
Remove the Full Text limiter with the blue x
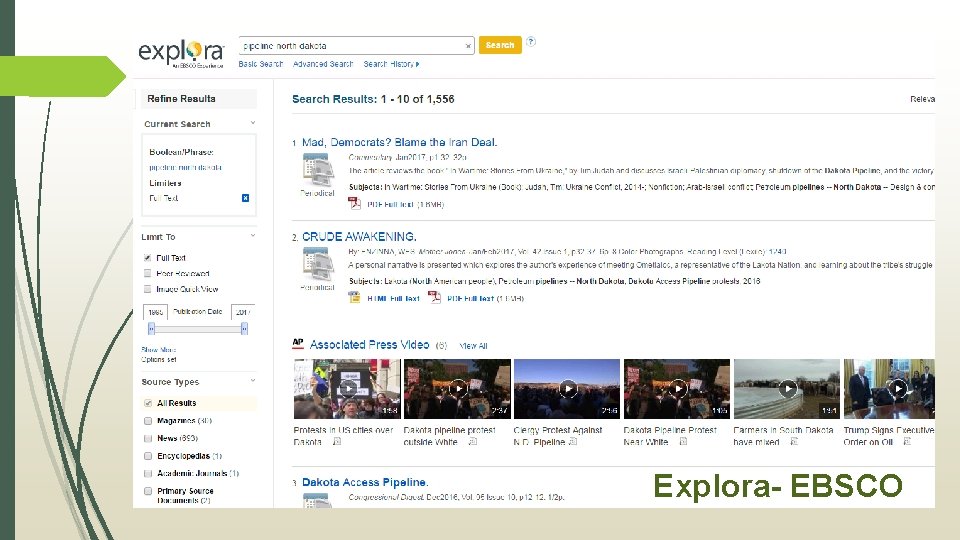245,198
